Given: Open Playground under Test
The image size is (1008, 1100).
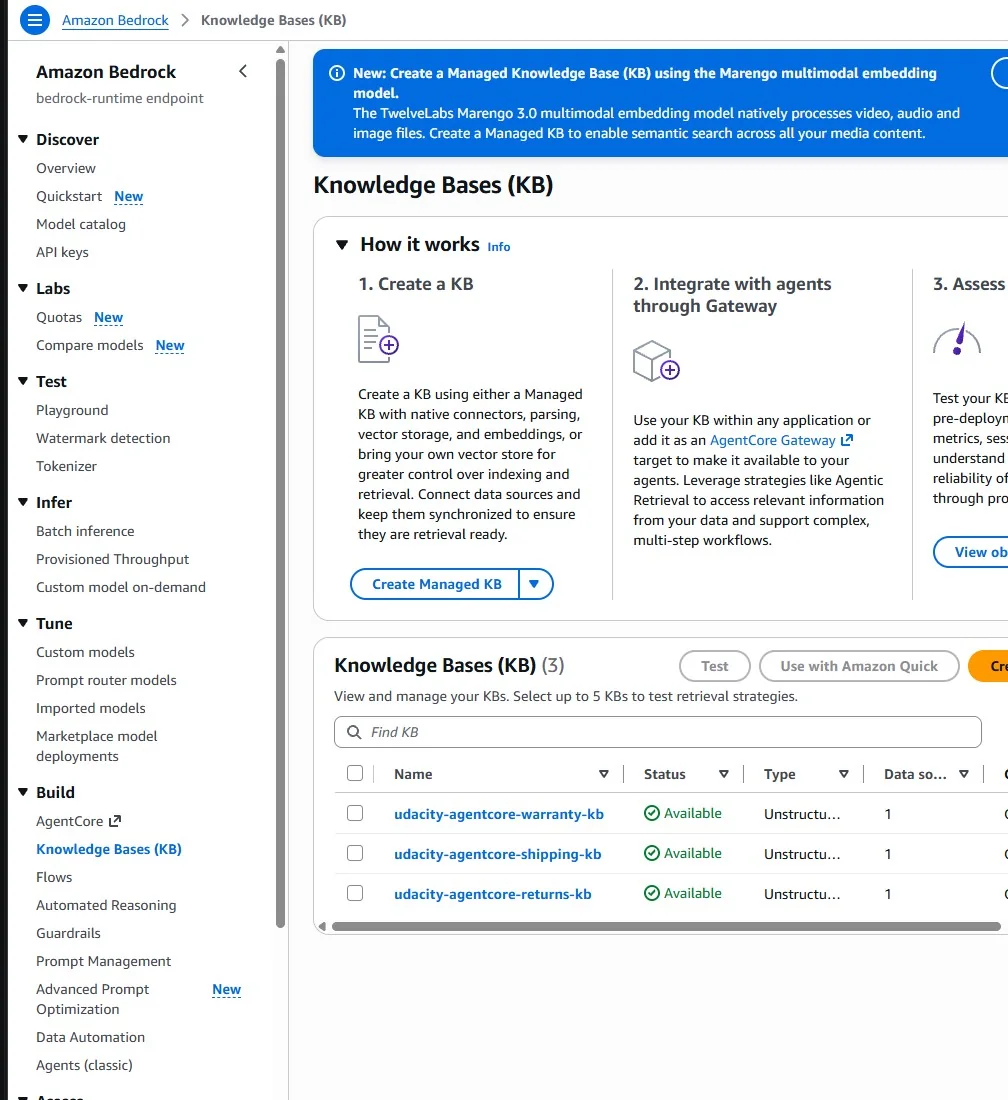Looking at the screenshot, I should [x=72, y=410].
